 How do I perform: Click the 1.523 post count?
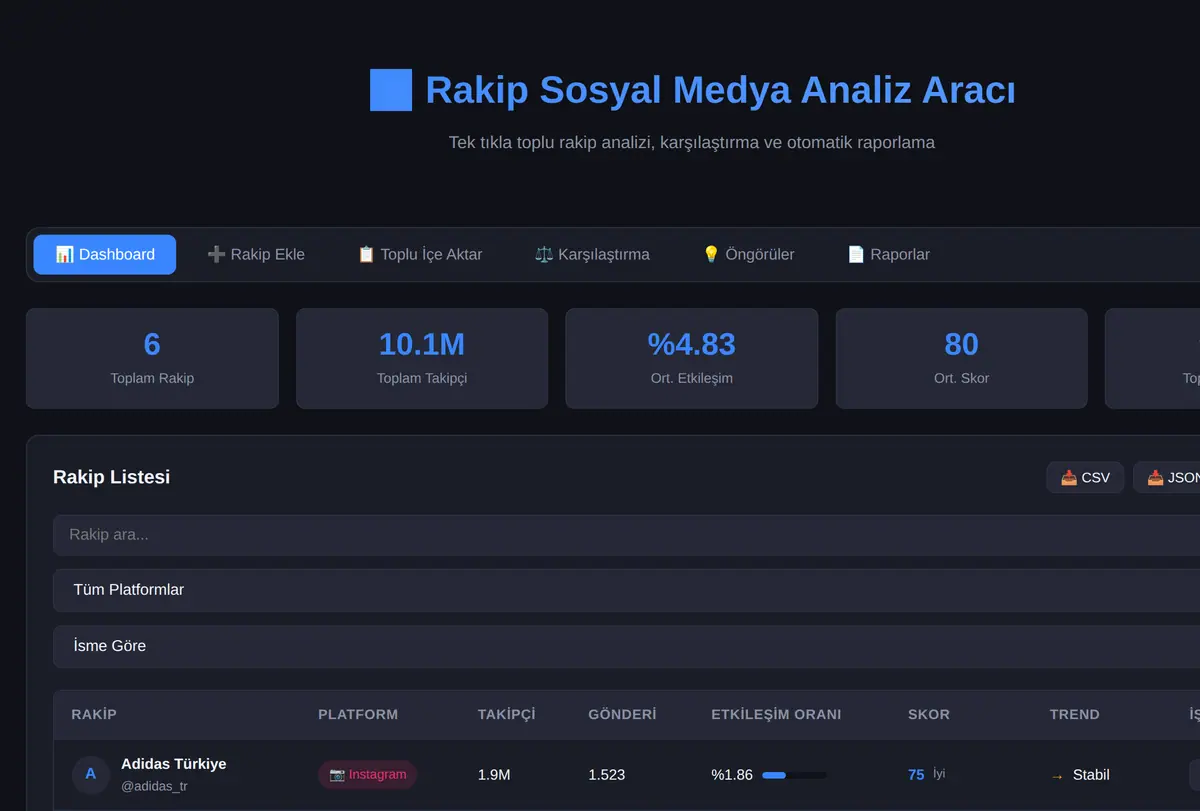click(607, 774)
